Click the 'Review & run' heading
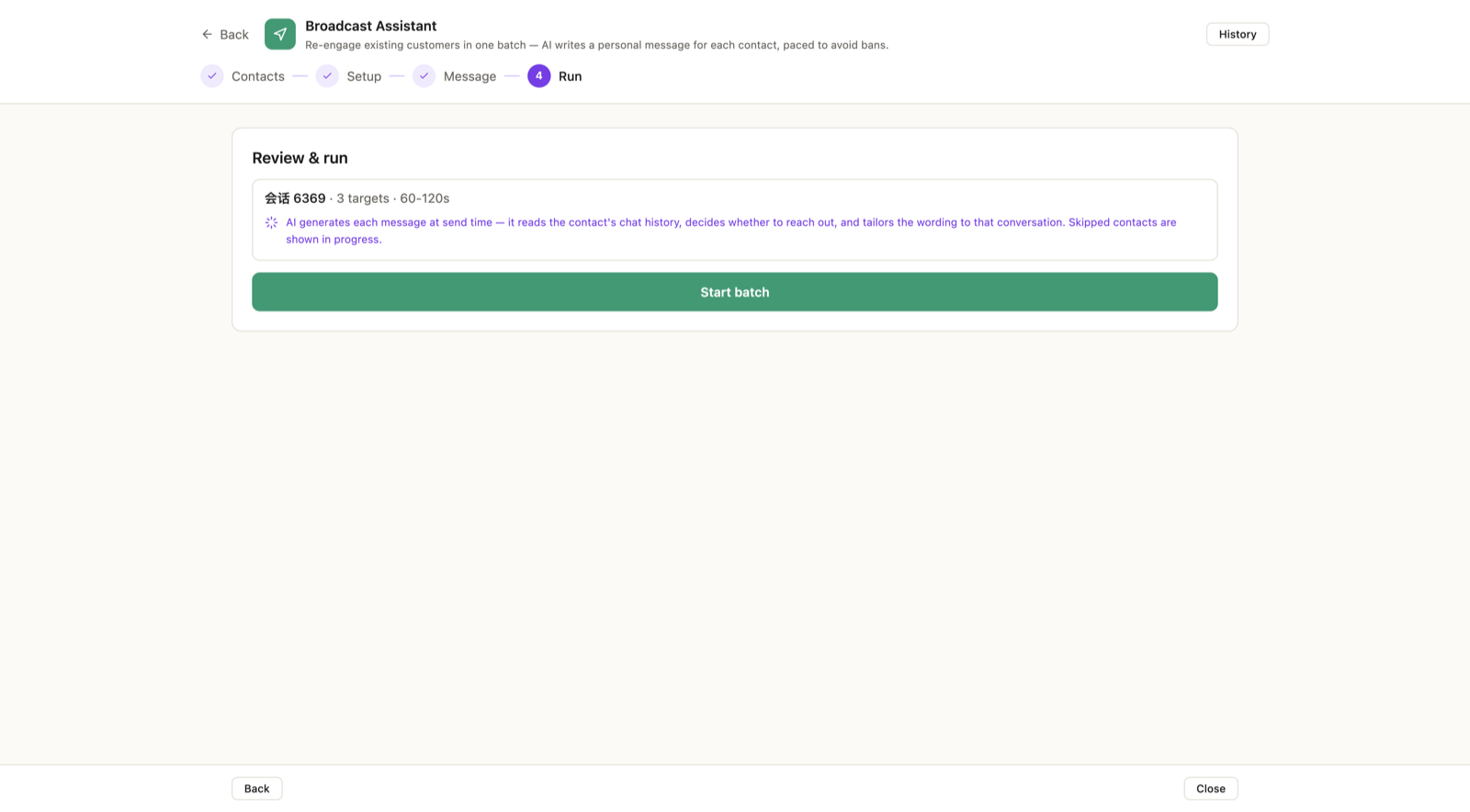This screenshot has height=812, width=1470. click(300, 158)
